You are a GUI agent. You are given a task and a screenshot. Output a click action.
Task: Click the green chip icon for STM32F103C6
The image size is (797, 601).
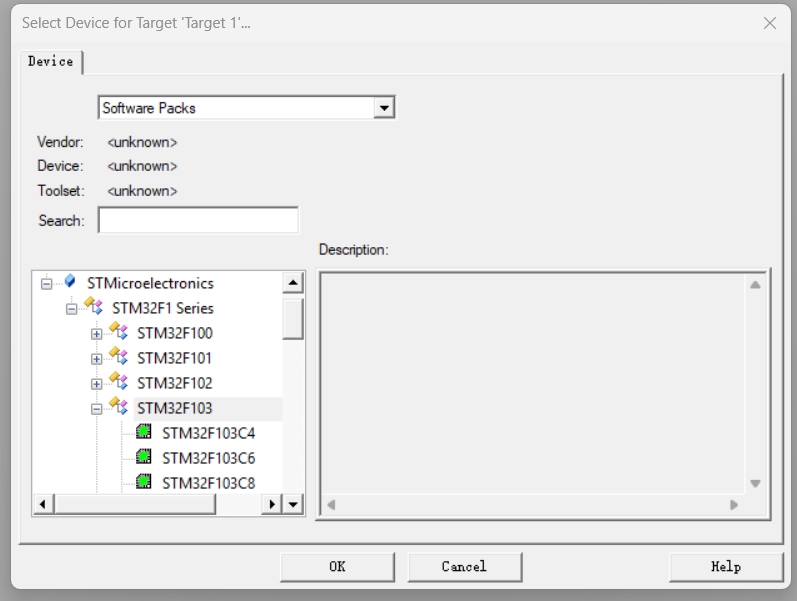point(144,457)
